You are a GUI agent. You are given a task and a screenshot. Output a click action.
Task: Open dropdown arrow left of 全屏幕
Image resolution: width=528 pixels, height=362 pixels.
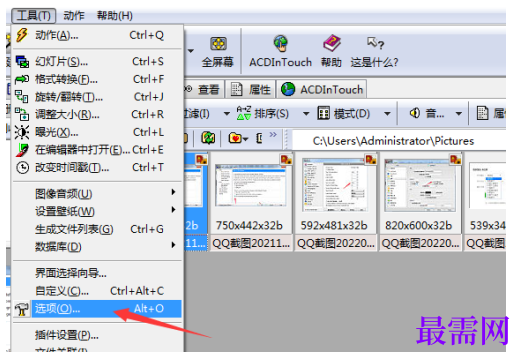click(x=191, y=51)
